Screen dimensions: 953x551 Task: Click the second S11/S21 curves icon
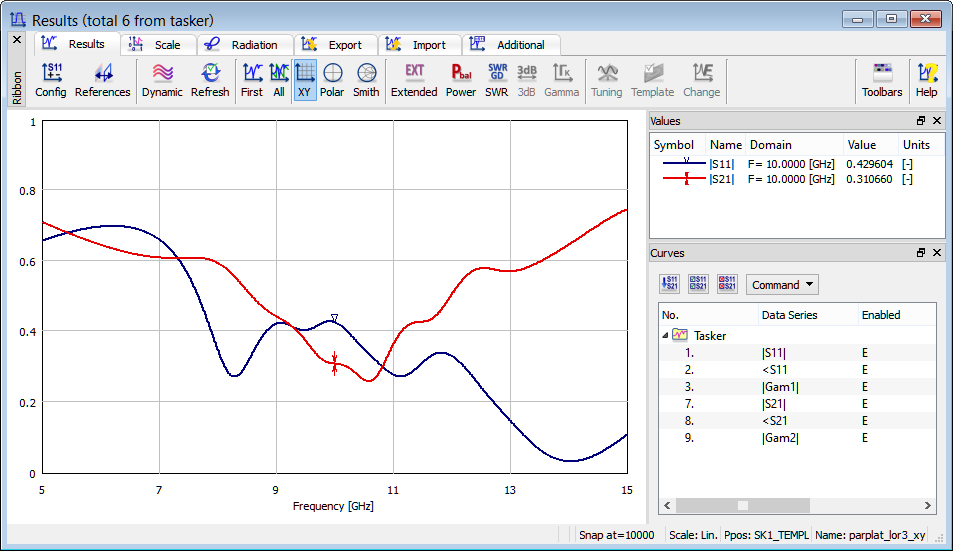(x=698, y=284)
